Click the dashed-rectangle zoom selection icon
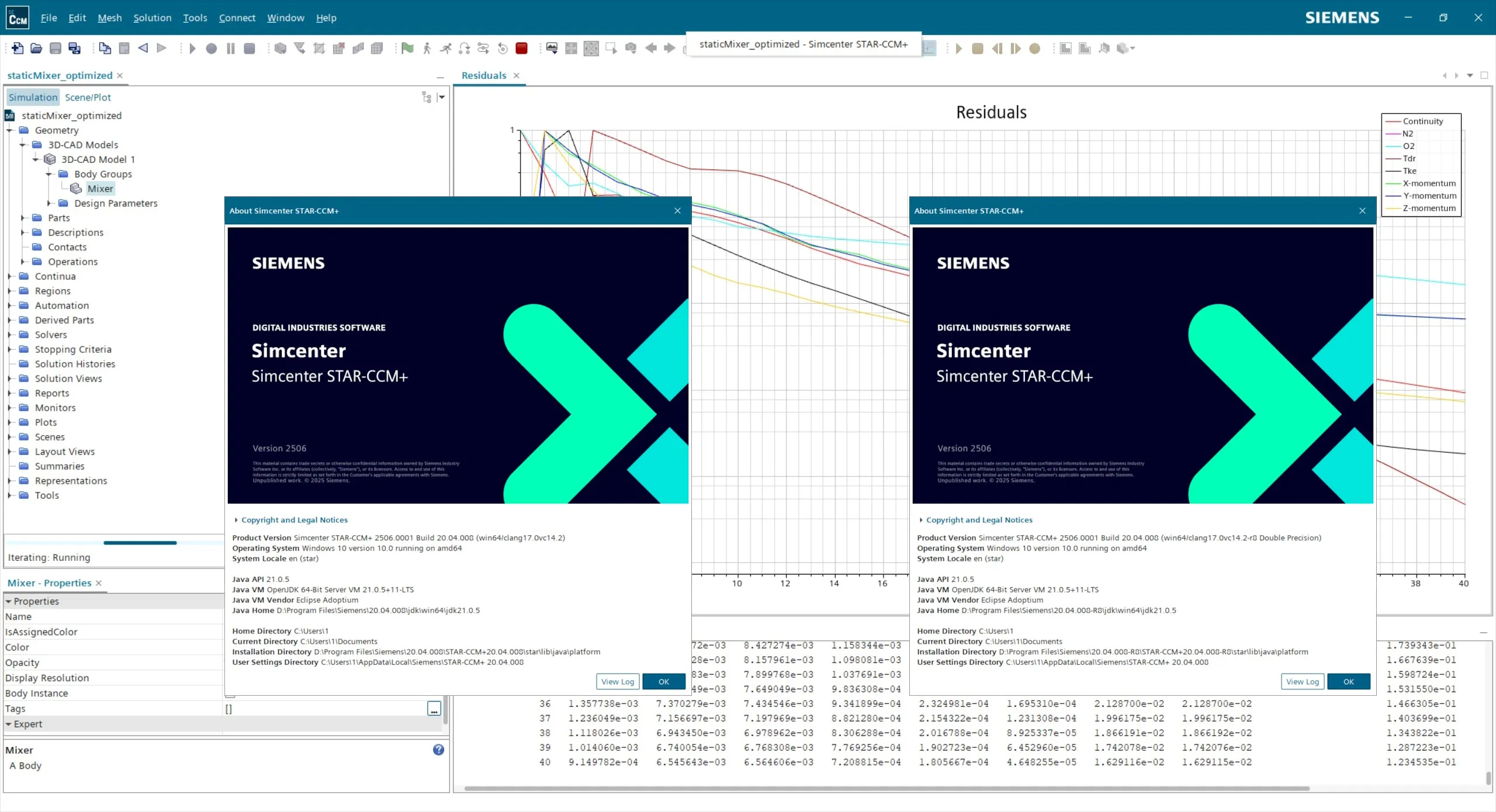The width and height of the screenshot is (1496, 812). tap(611, 48)
